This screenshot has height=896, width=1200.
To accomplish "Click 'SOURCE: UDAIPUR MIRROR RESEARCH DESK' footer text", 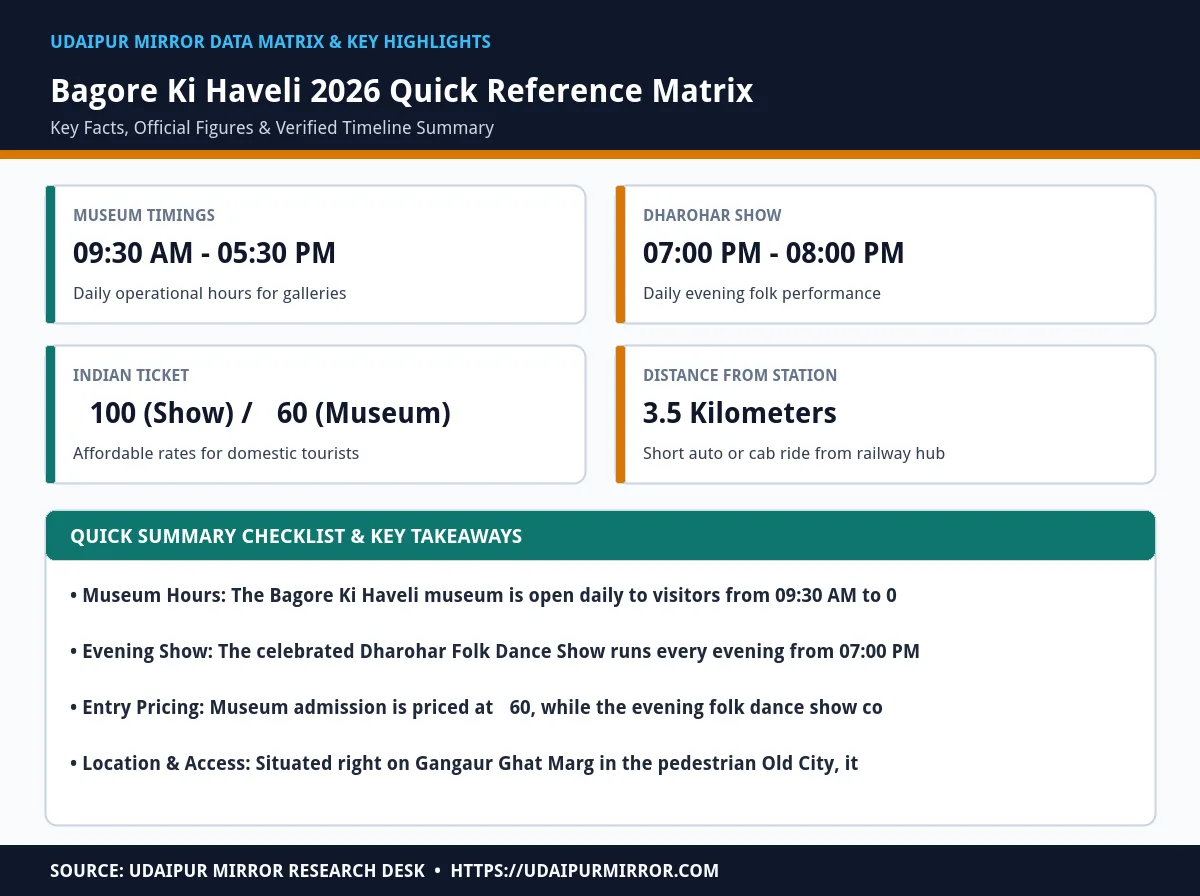I will coord(238,871).
